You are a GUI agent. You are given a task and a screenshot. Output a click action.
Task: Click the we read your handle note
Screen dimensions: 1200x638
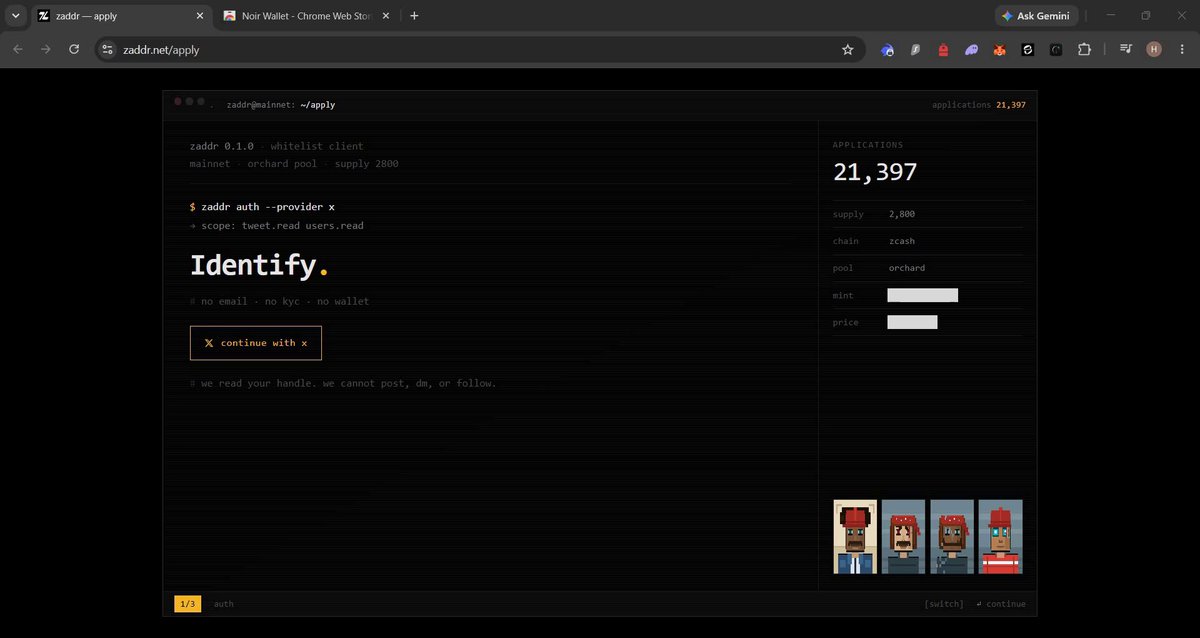pyautogui.click(x=343, y=383)
